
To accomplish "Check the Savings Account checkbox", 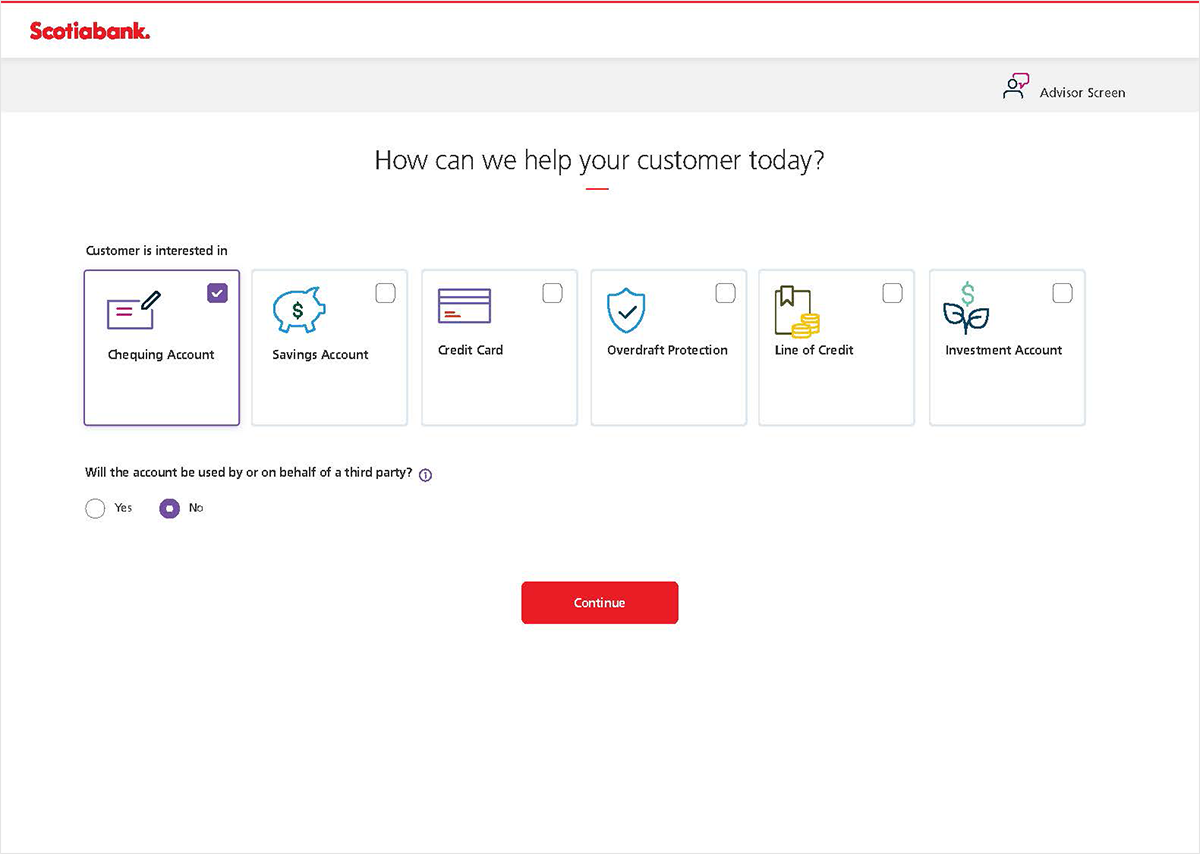I will [x=385, y=293].
